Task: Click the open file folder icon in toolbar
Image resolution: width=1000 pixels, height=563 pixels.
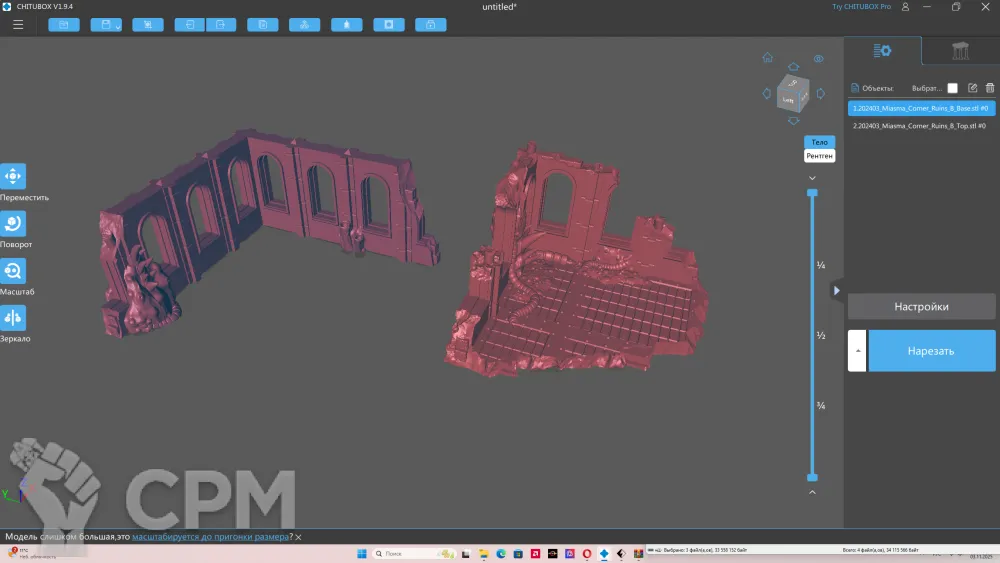Action: point(63,24)
